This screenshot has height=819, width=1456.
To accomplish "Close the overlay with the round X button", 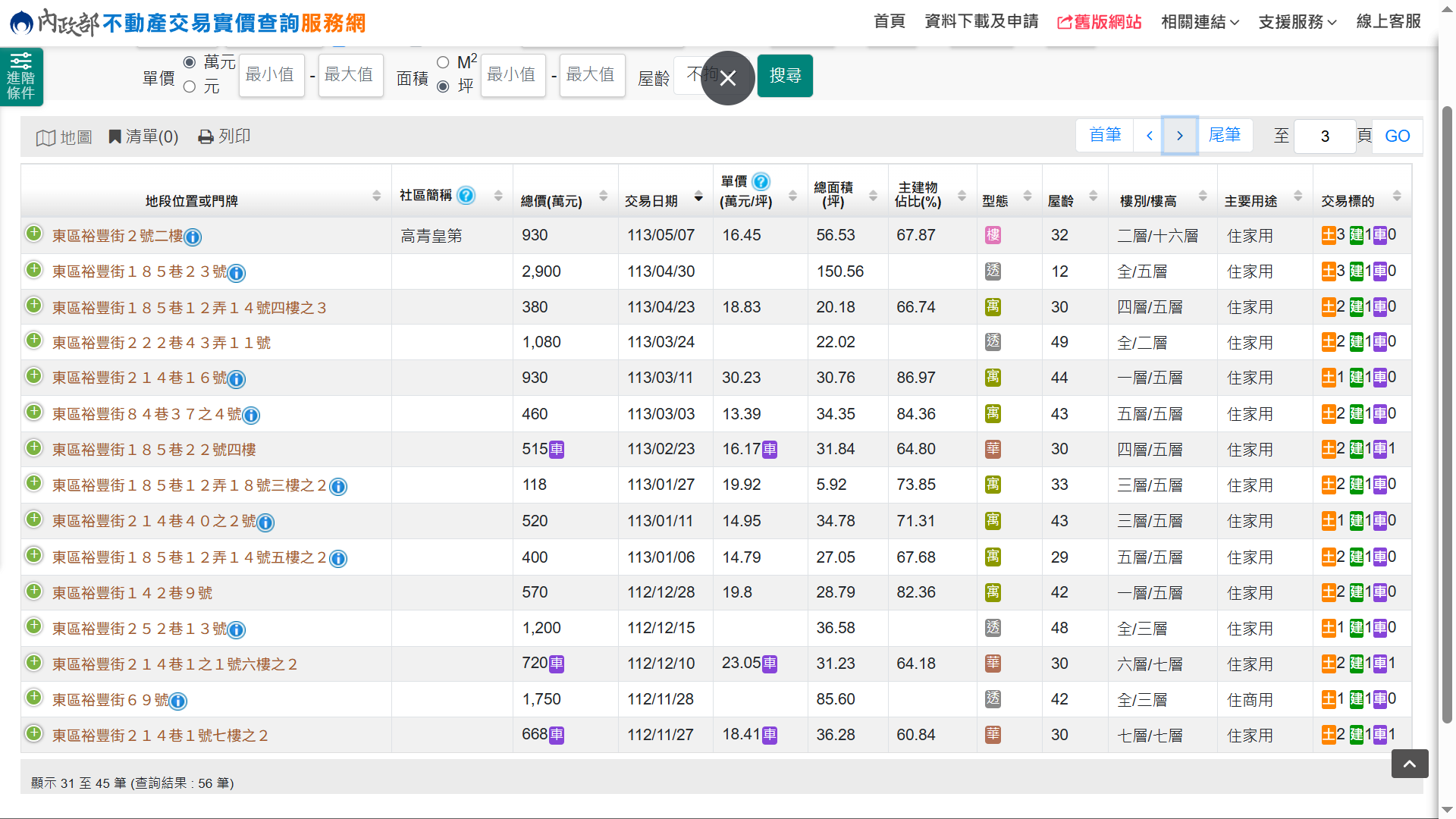I will click(x=728, y=78).
